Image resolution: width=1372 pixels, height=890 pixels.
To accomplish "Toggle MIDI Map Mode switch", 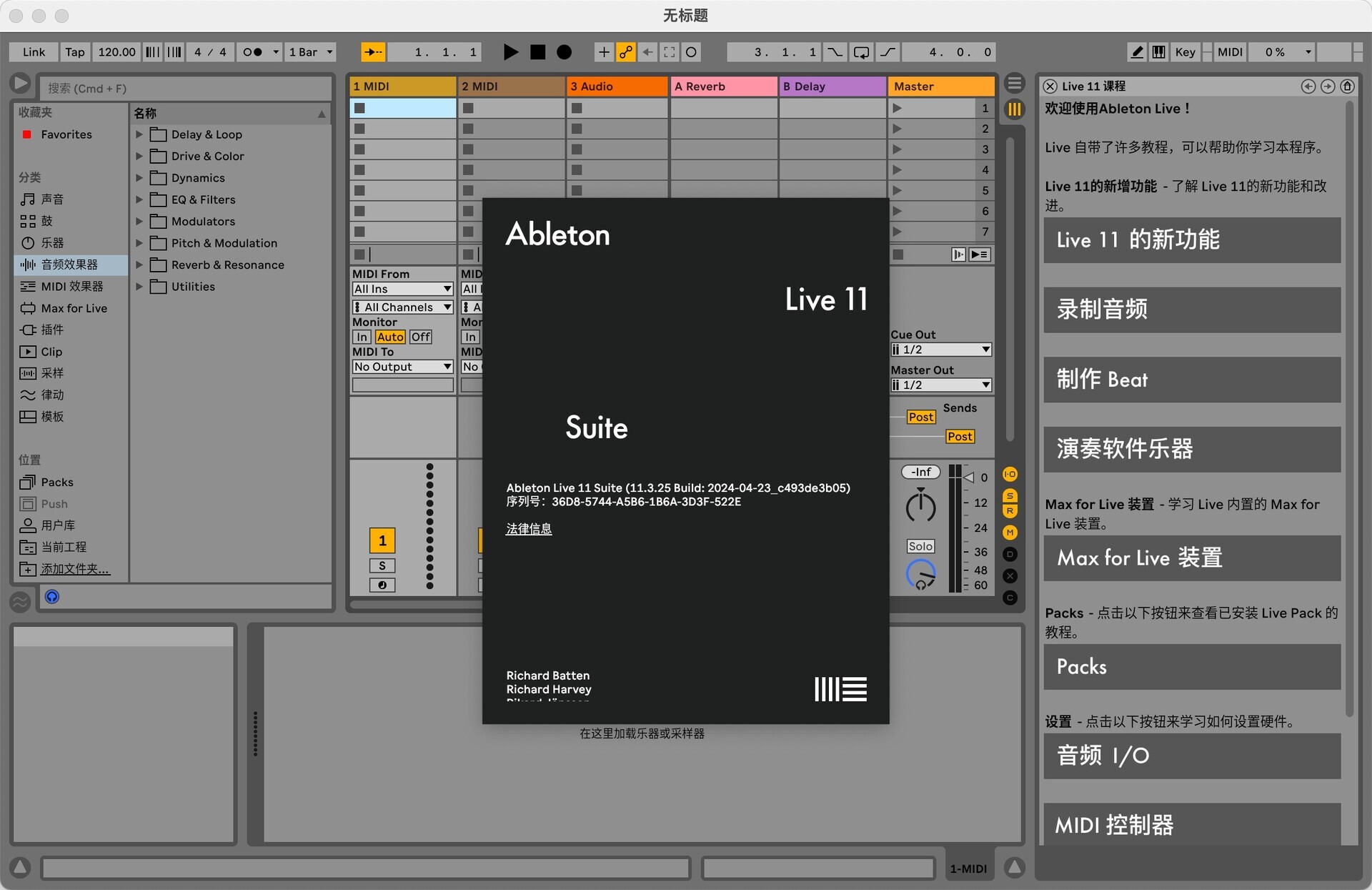I will (x=1230, y=52).
